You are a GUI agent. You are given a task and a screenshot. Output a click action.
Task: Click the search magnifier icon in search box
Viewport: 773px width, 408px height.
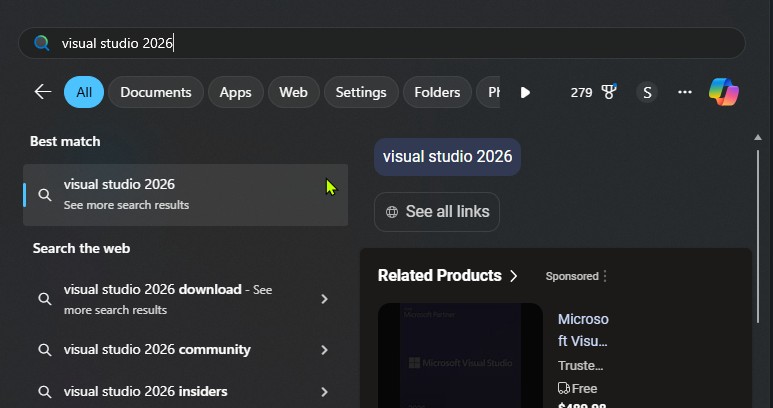point(42,43)
